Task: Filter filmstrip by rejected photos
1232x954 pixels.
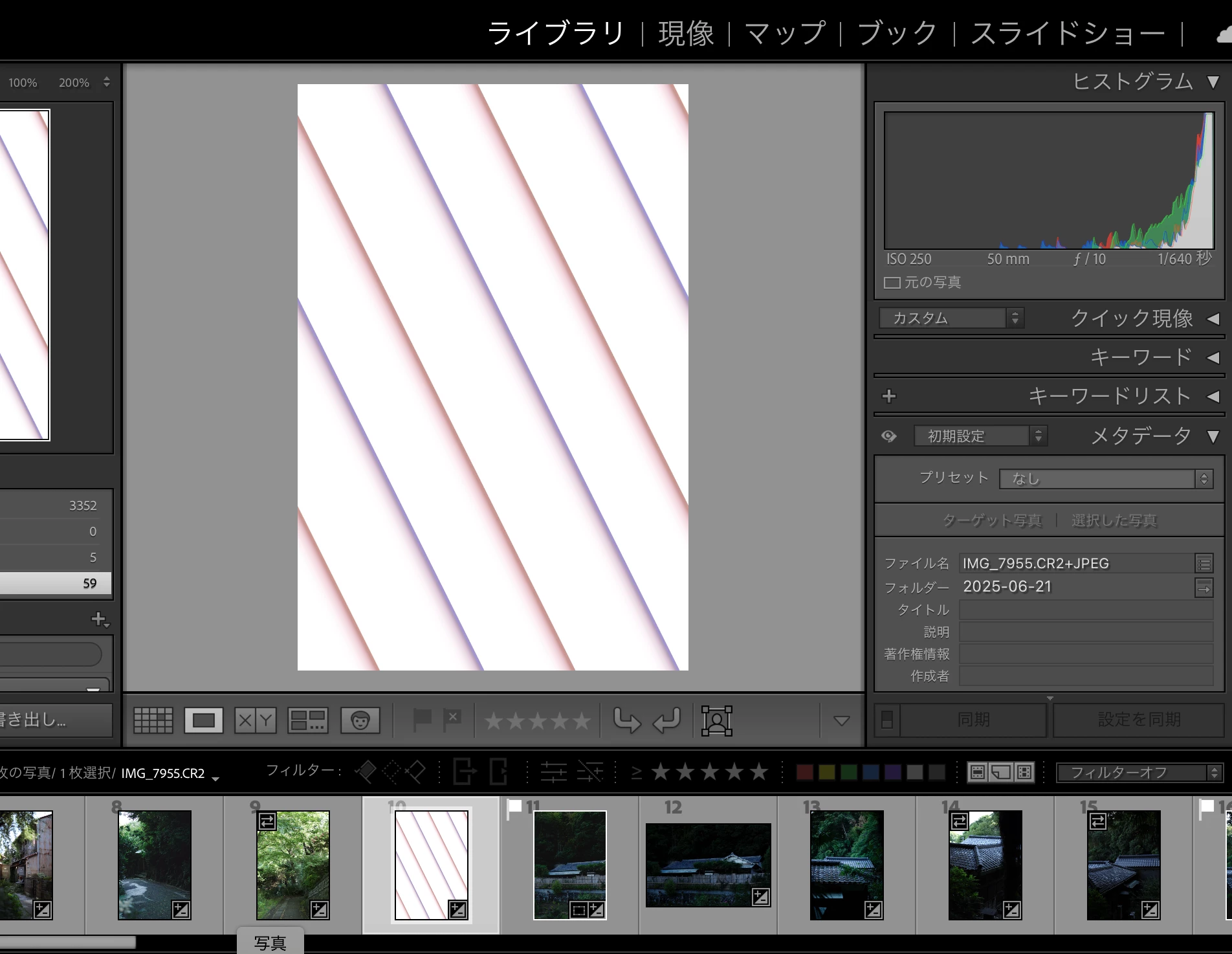Action: pos(415,771)
